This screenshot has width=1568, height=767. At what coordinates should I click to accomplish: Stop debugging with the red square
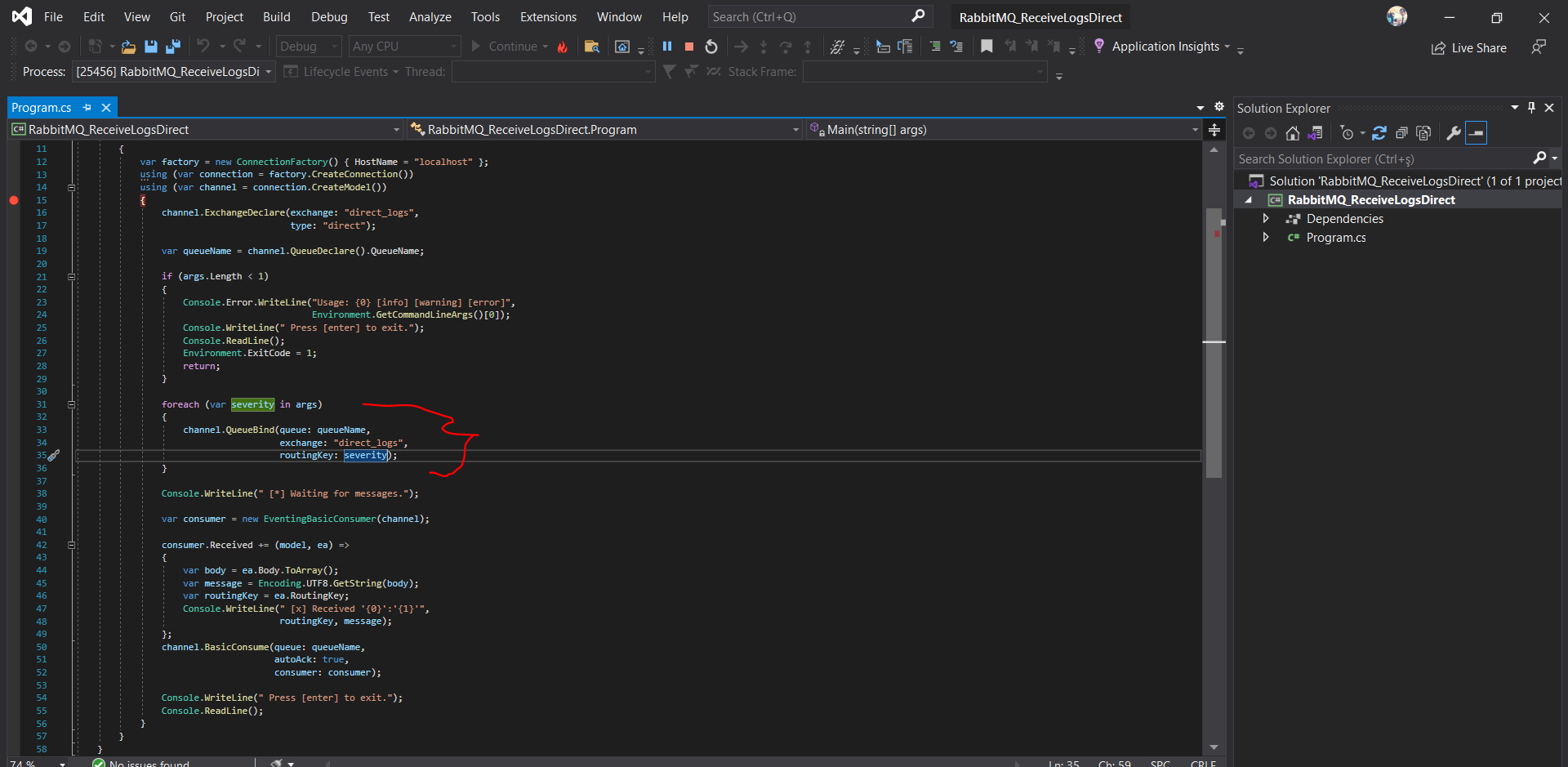coord(689,47)
